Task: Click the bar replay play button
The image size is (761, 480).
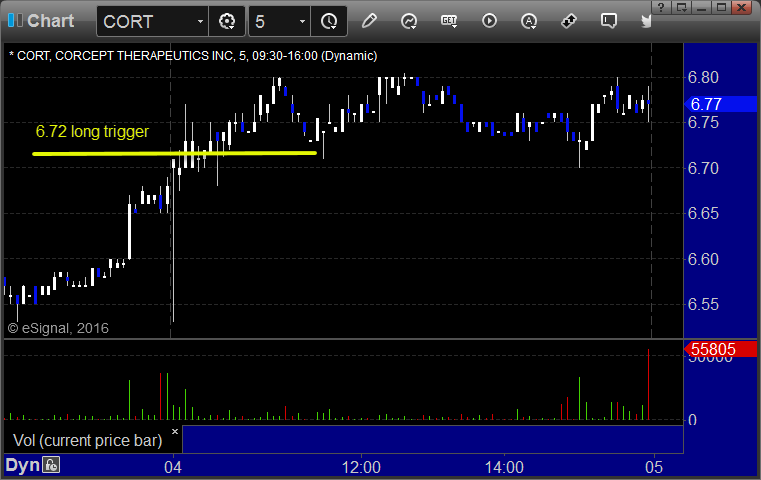Action: (489, 21)
